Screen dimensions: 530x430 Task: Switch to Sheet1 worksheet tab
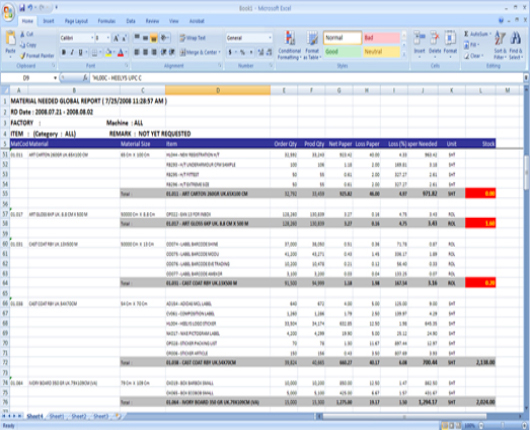[x=57, y=416]
